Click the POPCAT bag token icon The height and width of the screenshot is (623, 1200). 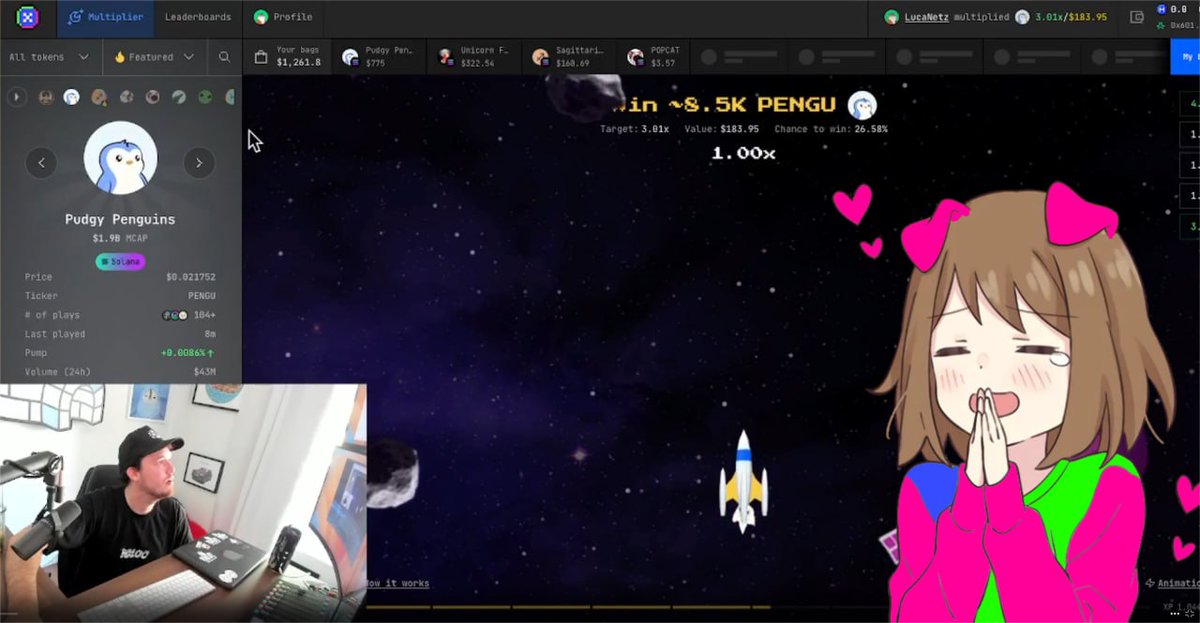[635, 57]
